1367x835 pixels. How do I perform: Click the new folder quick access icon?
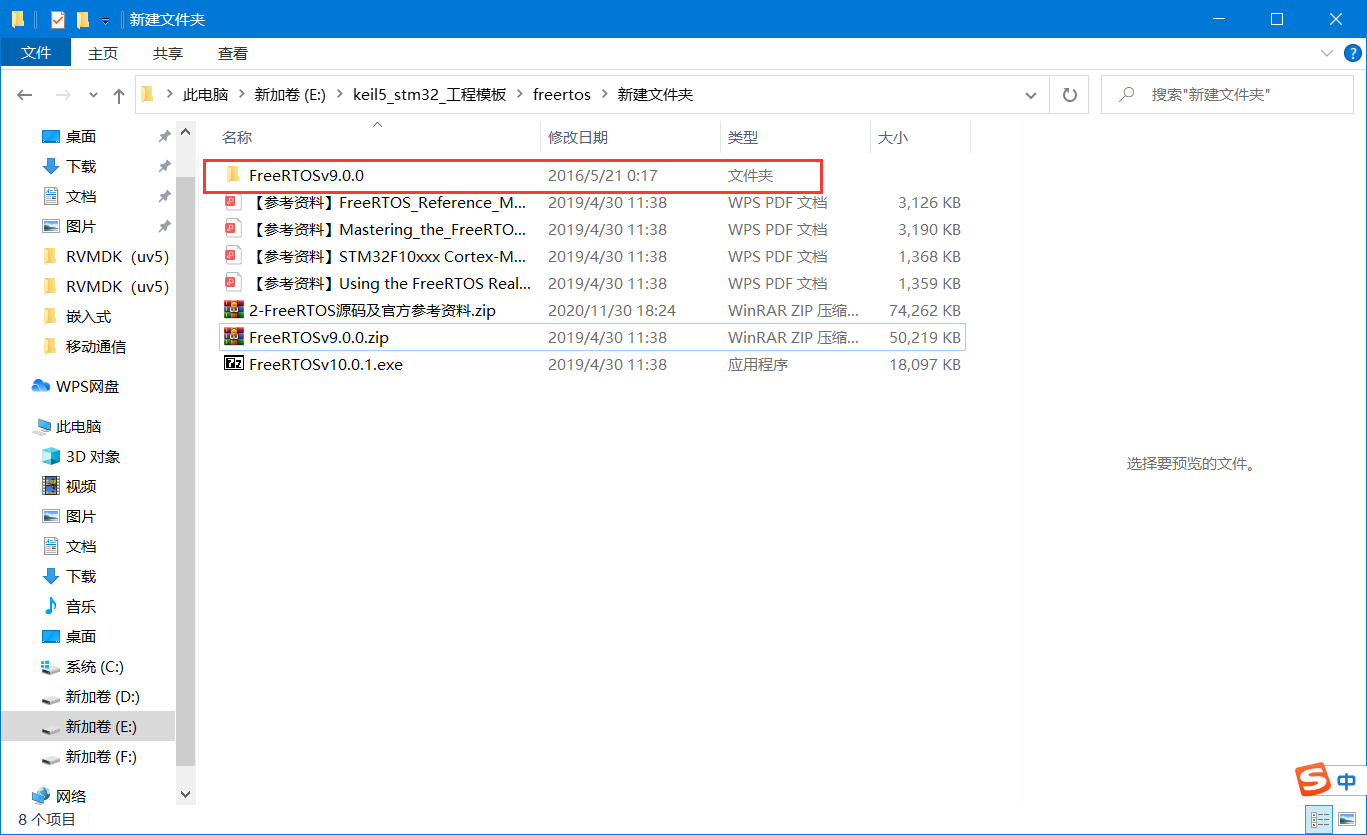click(x=82, y=19)
